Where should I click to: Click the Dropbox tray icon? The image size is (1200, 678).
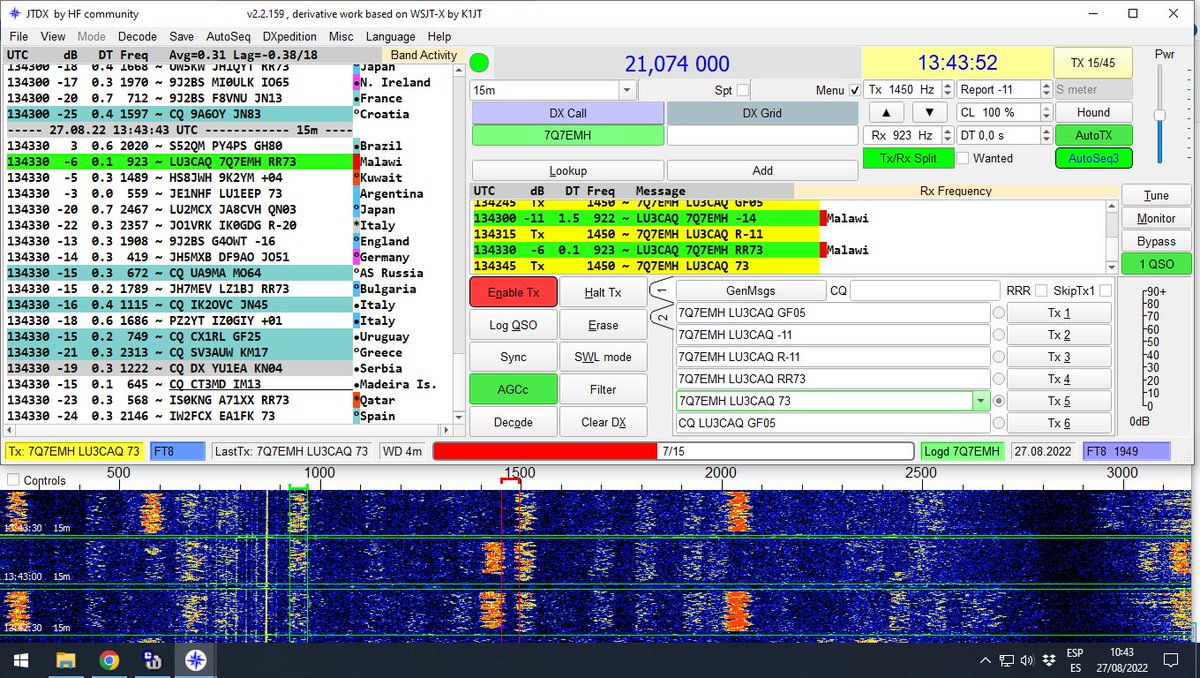click(x=1047, y=660)
